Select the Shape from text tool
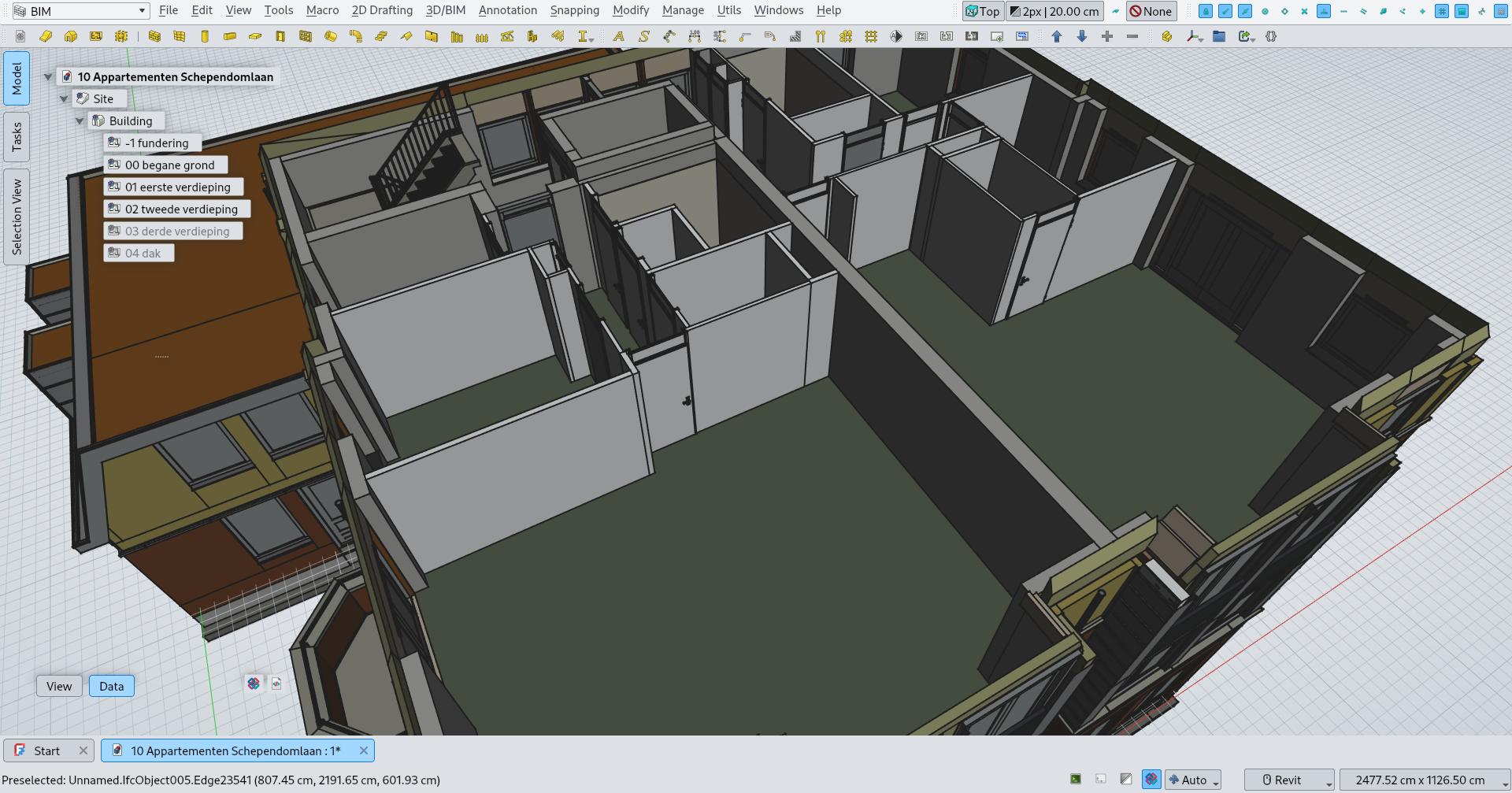The width and height of the screenshot is (1512, 793). [644, 36]
